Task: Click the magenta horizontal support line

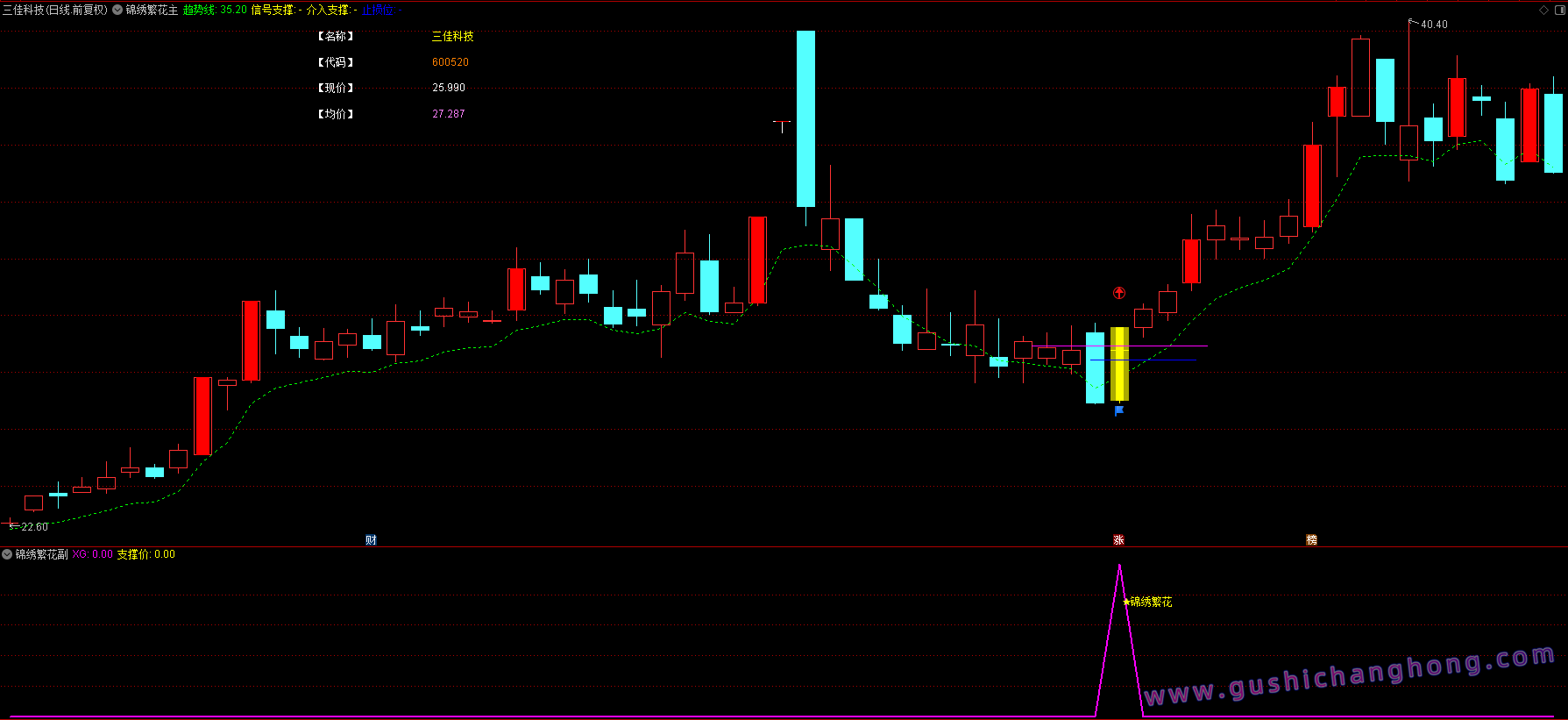Action: pyautogui.click(x=1119, y=346)
